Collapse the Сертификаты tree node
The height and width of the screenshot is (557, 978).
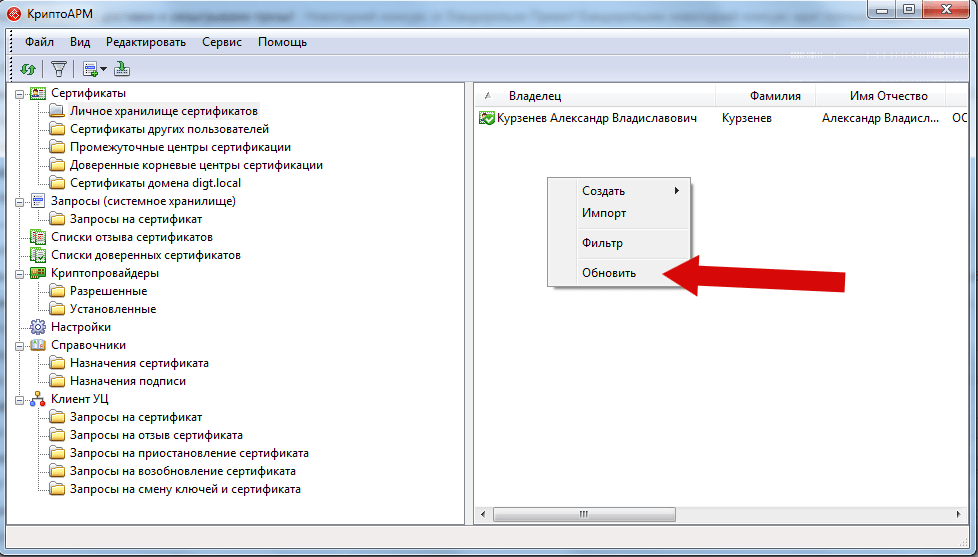click(x=20, y=94)
